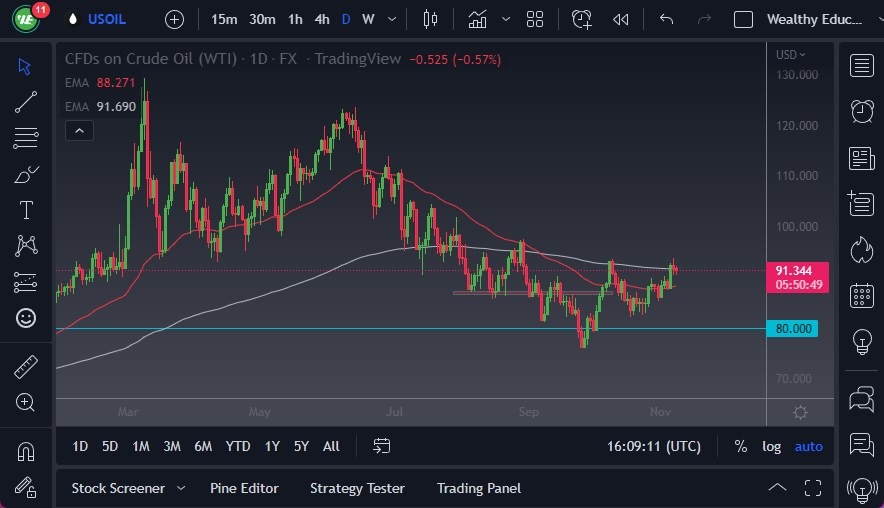Open the calendar panel in right sidebar

(861, 296)
